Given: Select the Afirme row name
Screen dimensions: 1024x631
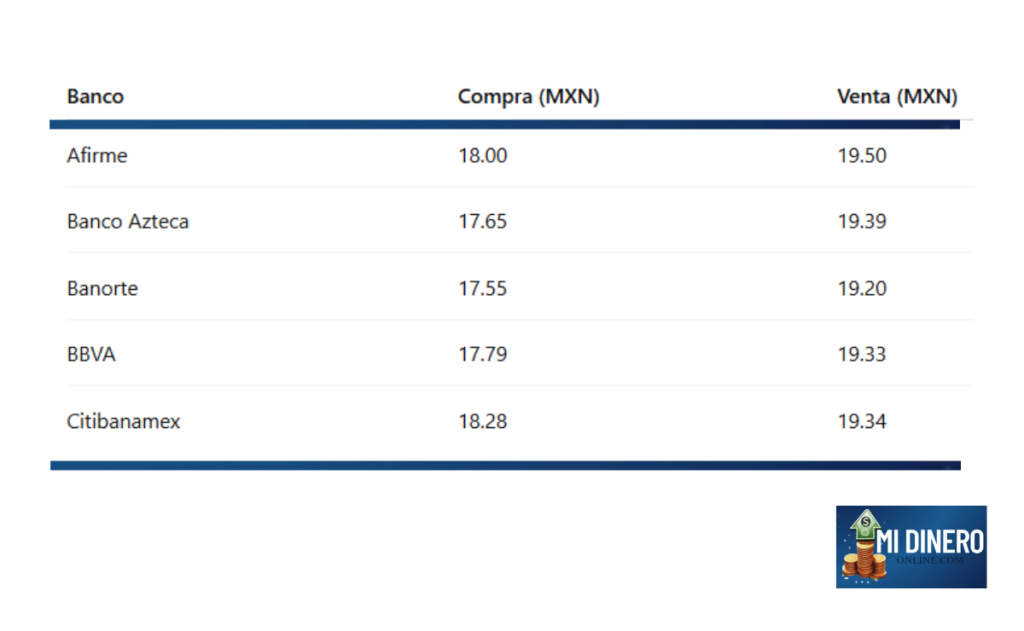Looking at the screenshot, I should coord(97,155).
